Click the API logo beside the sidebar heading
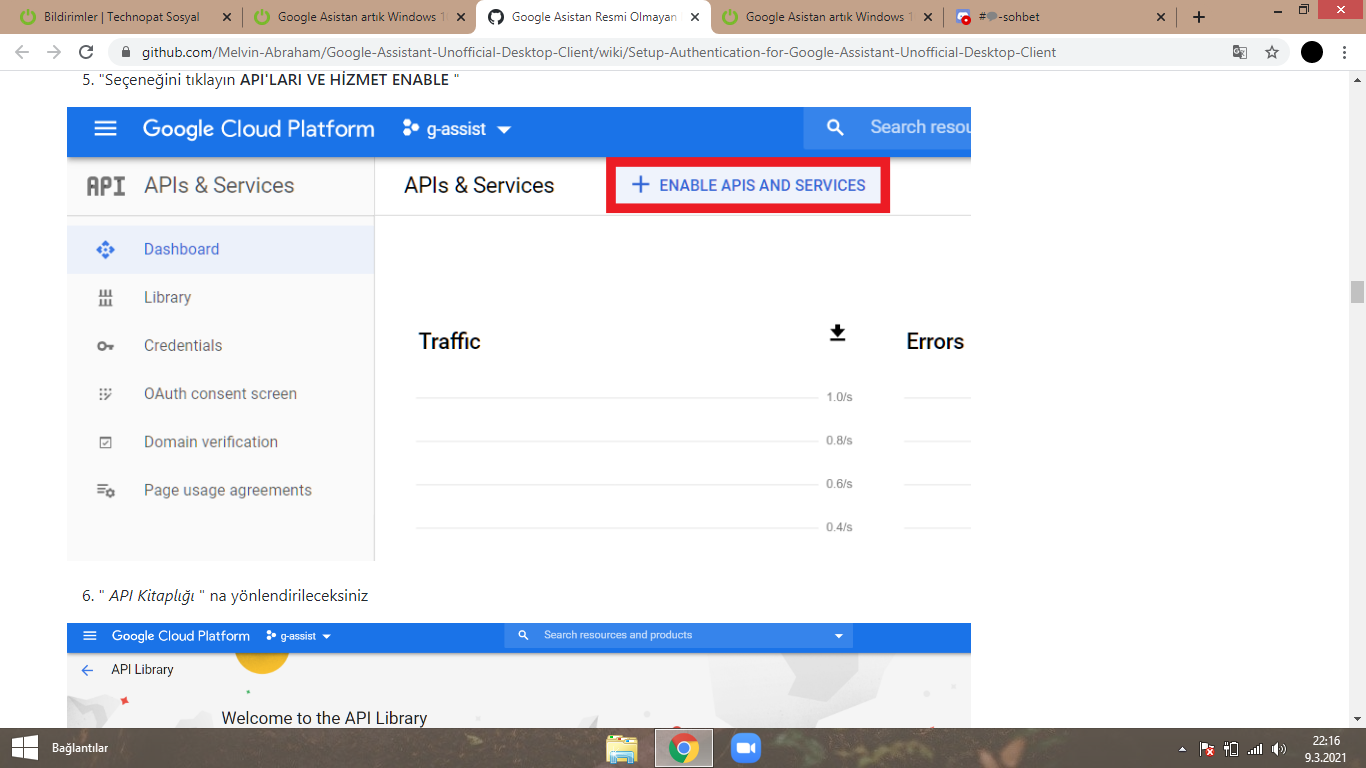 pos(106,186)
